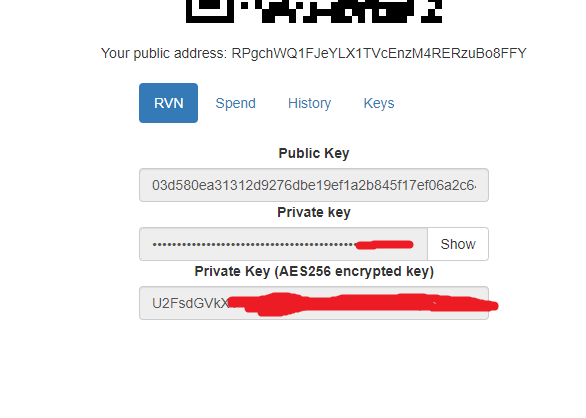Click the U2FsdGVkX text in encrypted field
Screen dimensions: 586x418
190,303
